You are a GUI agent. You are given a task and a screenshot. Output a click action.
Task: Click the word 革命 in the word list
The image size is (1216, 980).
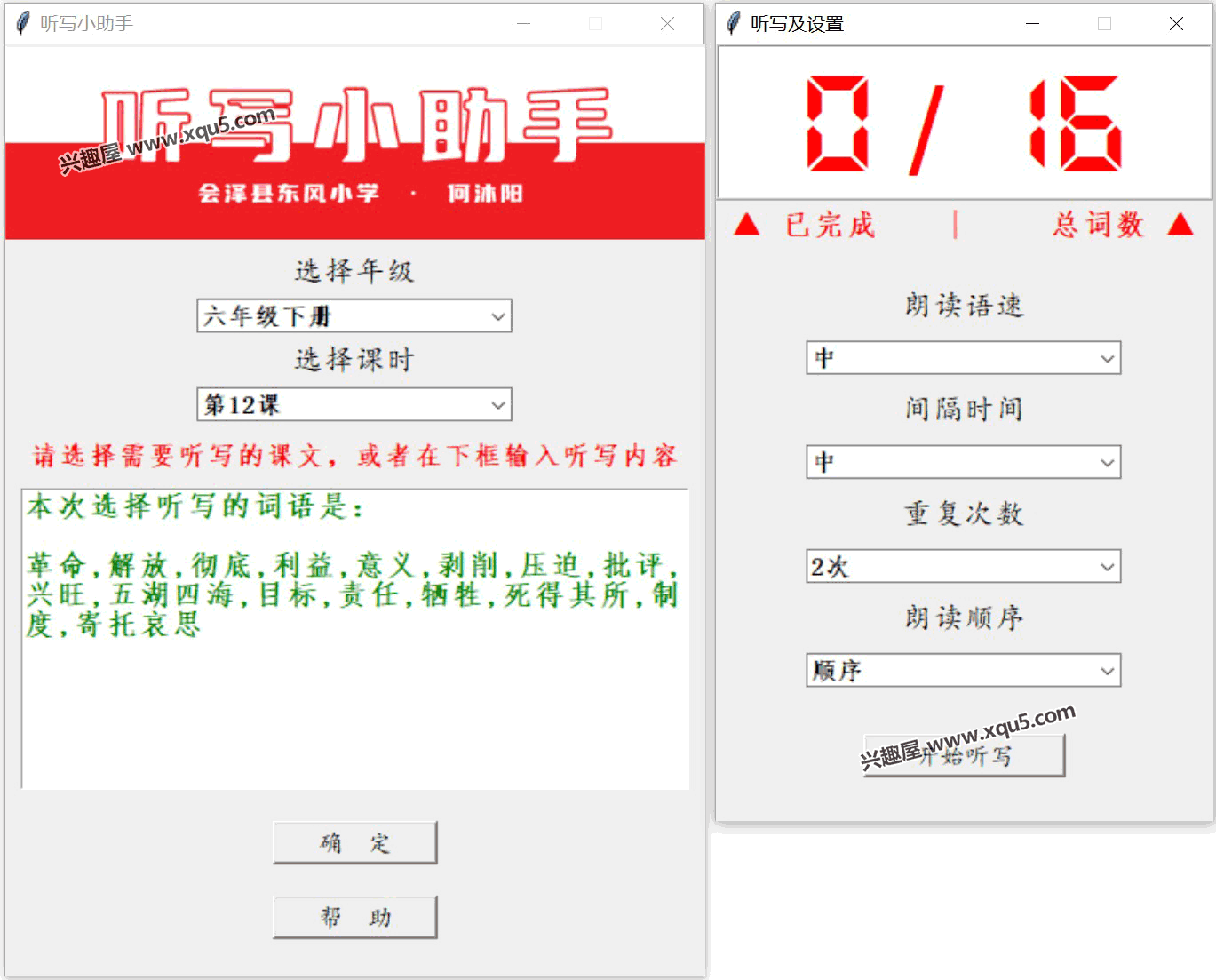pos(55,565)
